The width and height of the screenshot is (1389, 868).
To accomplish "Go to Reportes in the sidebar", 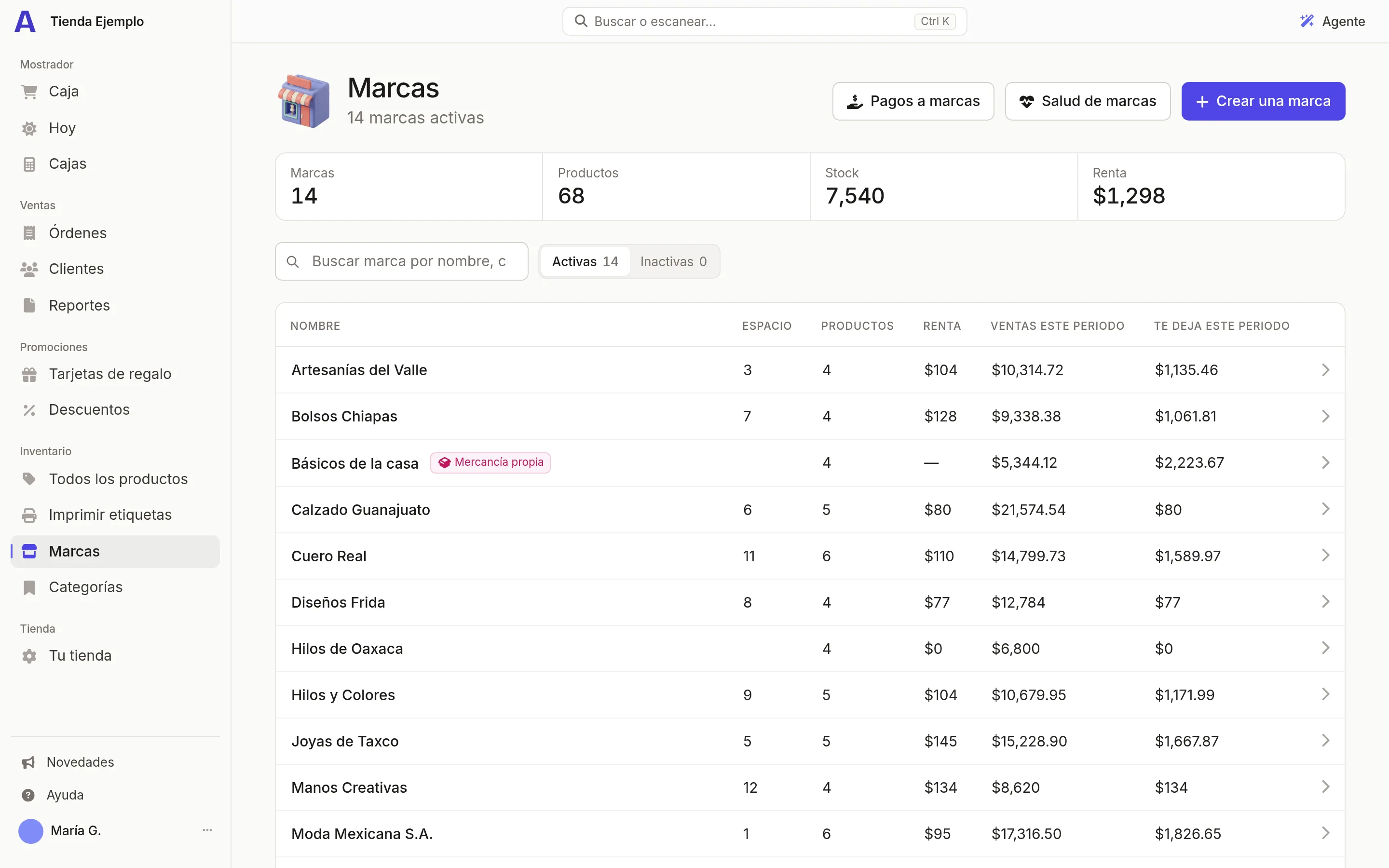I will (115, 305).
